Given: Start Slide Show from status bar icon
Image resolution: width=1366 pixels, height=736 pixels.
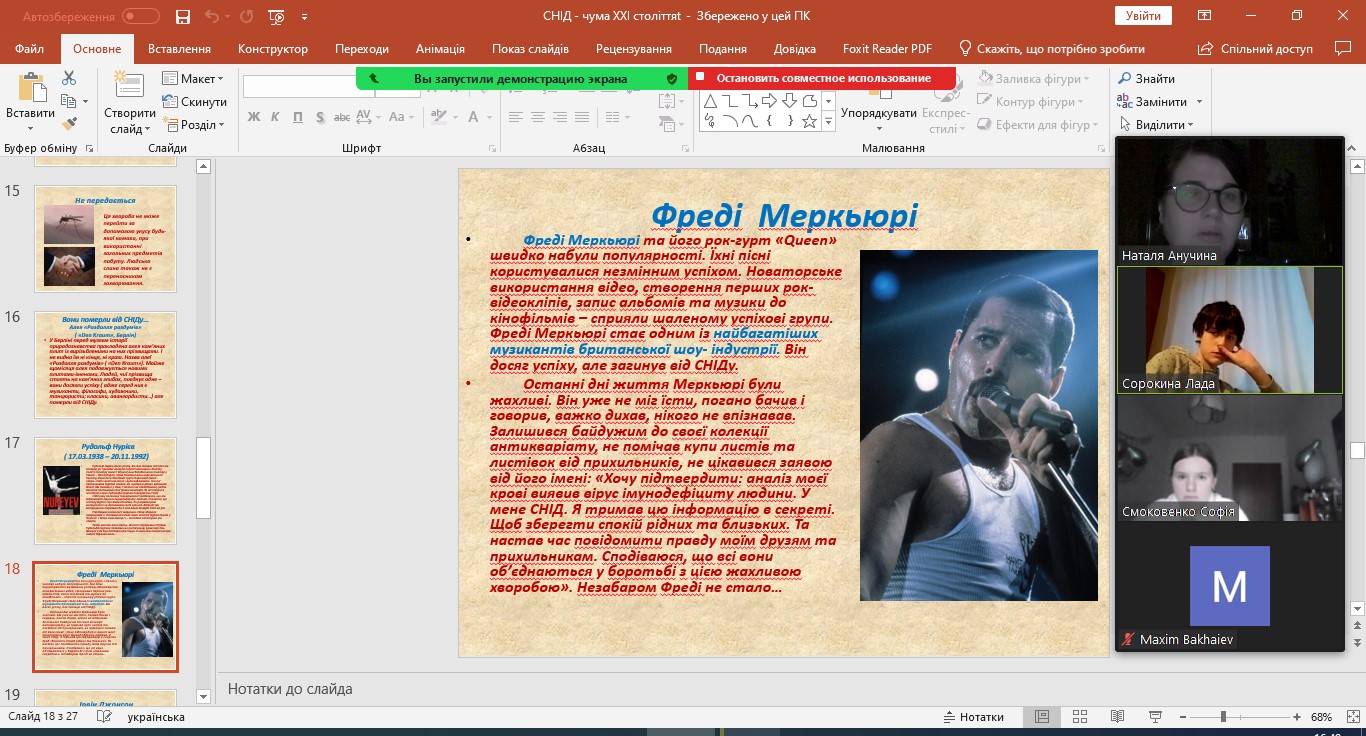Looking at the screenshot, I should click(1155, 717).
